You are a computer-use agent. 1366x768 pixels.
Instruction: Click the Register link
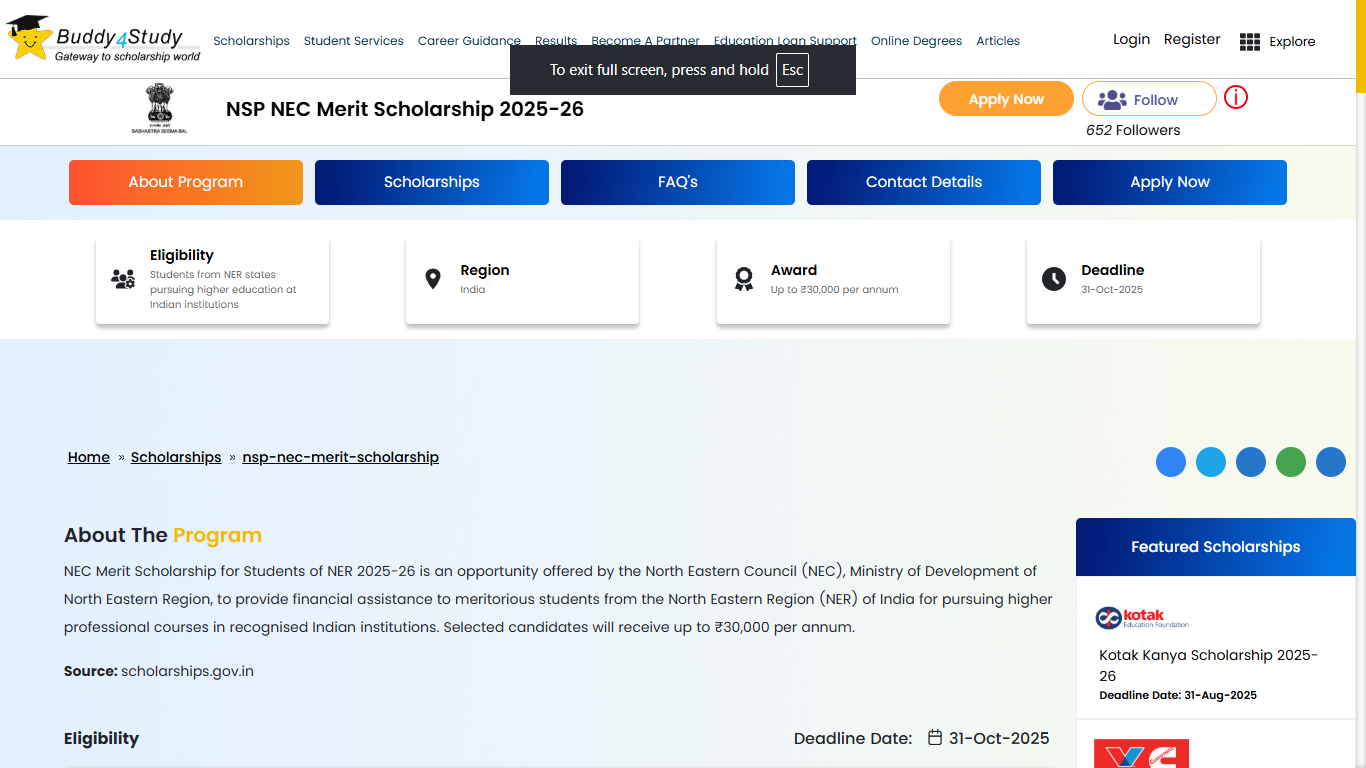pyautogui.click(x=1192, y=39)
